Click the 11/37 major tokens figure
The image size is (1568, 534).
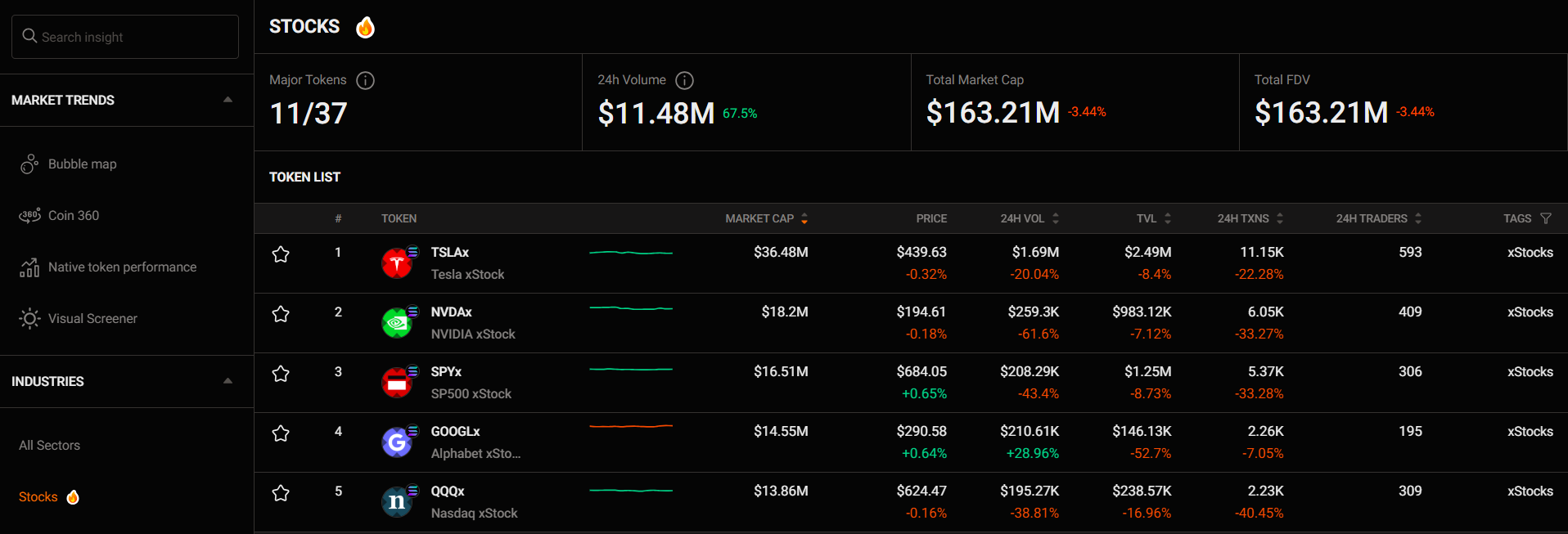pyautogui.click(x=309, y=114)
